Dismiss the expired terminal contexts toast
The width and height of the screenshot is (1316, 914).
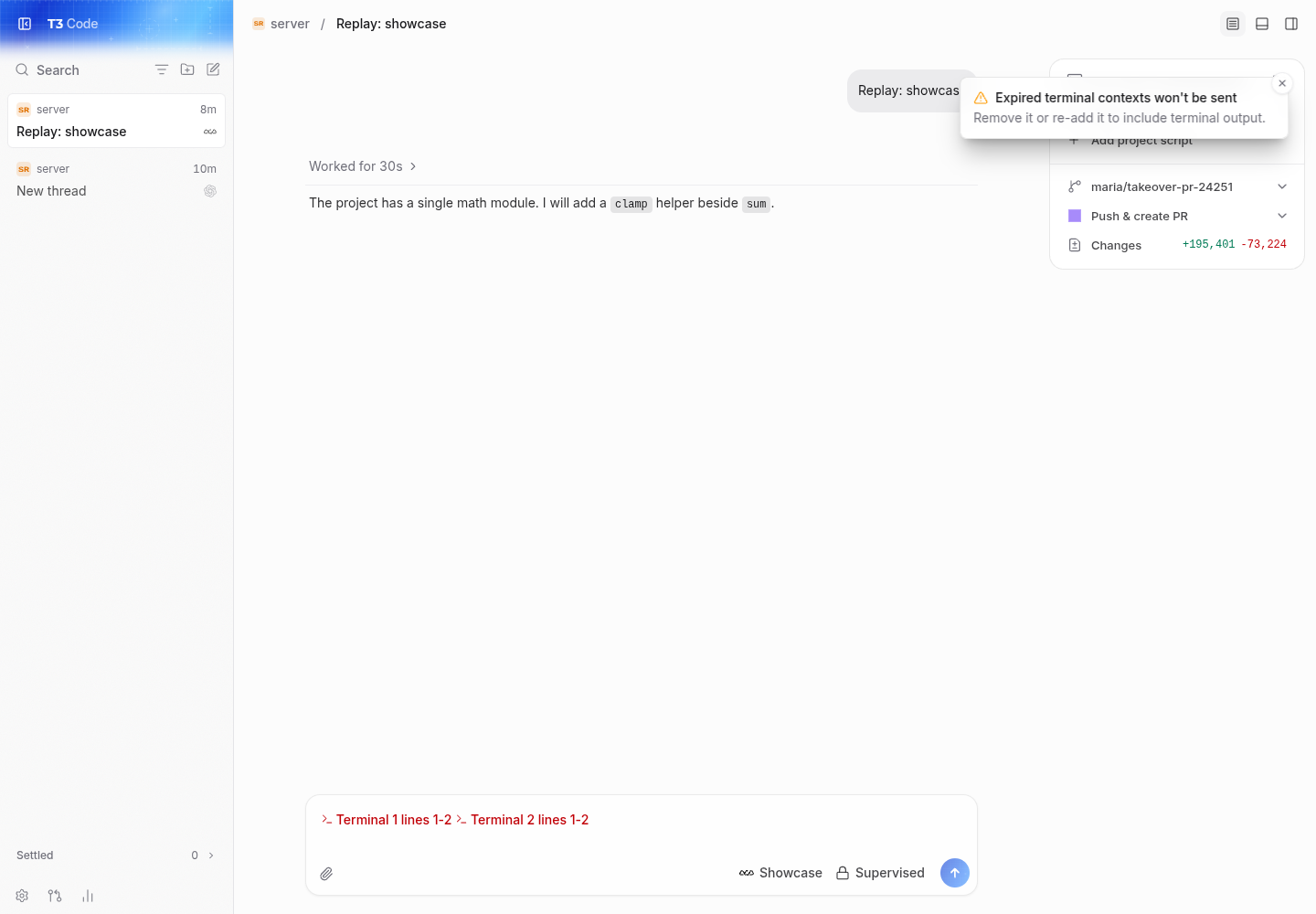click(1282, 83)
